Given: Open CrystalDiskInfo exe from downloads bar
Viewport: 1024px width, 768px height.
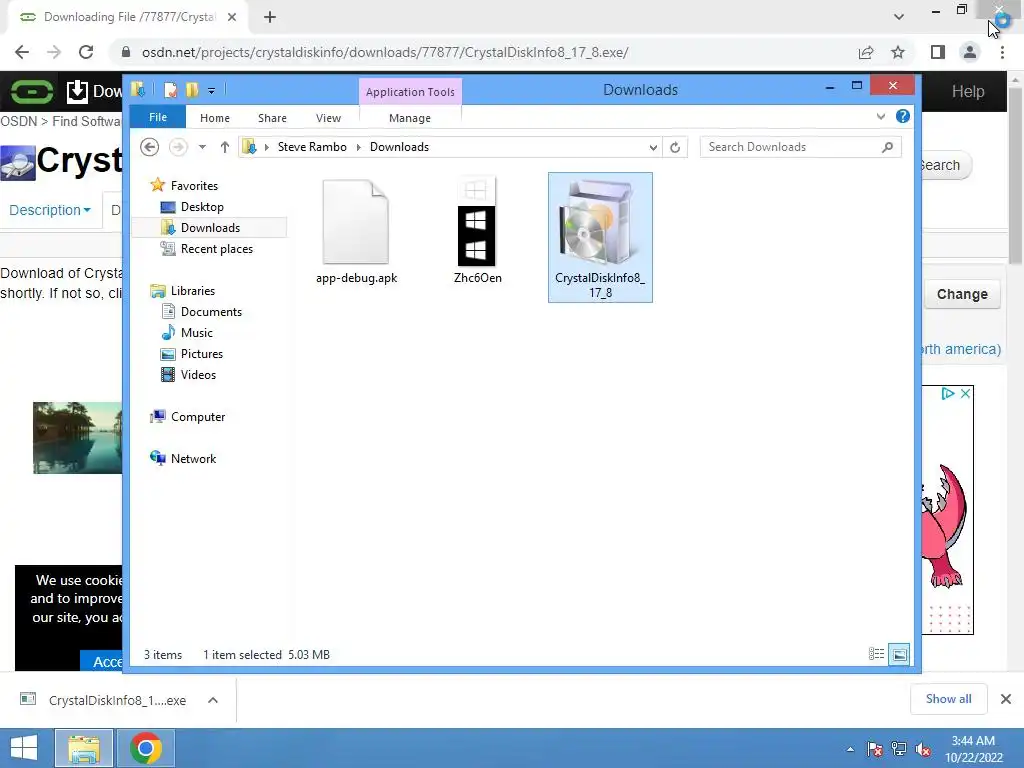Looking at the screenshot, I should tap(117, 700).
